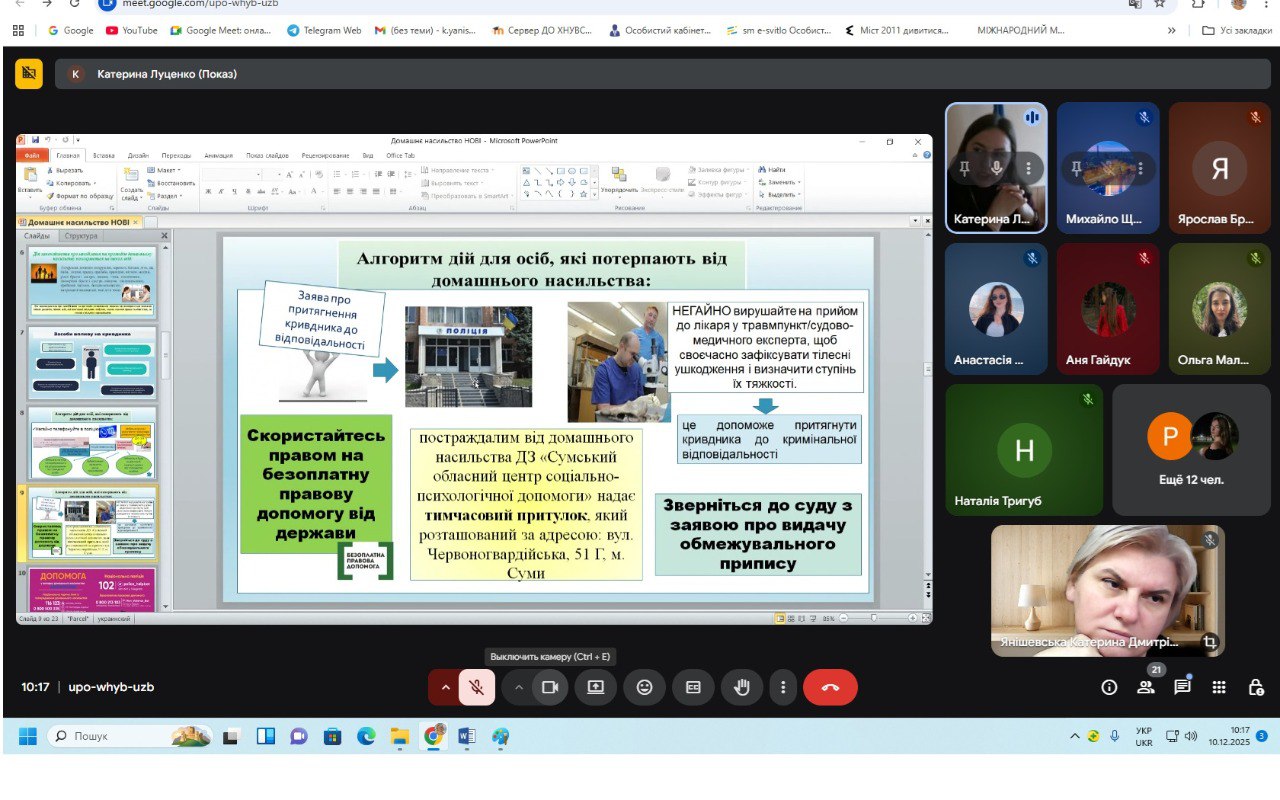Open more options three-dot menu
The image size is (1280, 800).
tap(783, 688)
